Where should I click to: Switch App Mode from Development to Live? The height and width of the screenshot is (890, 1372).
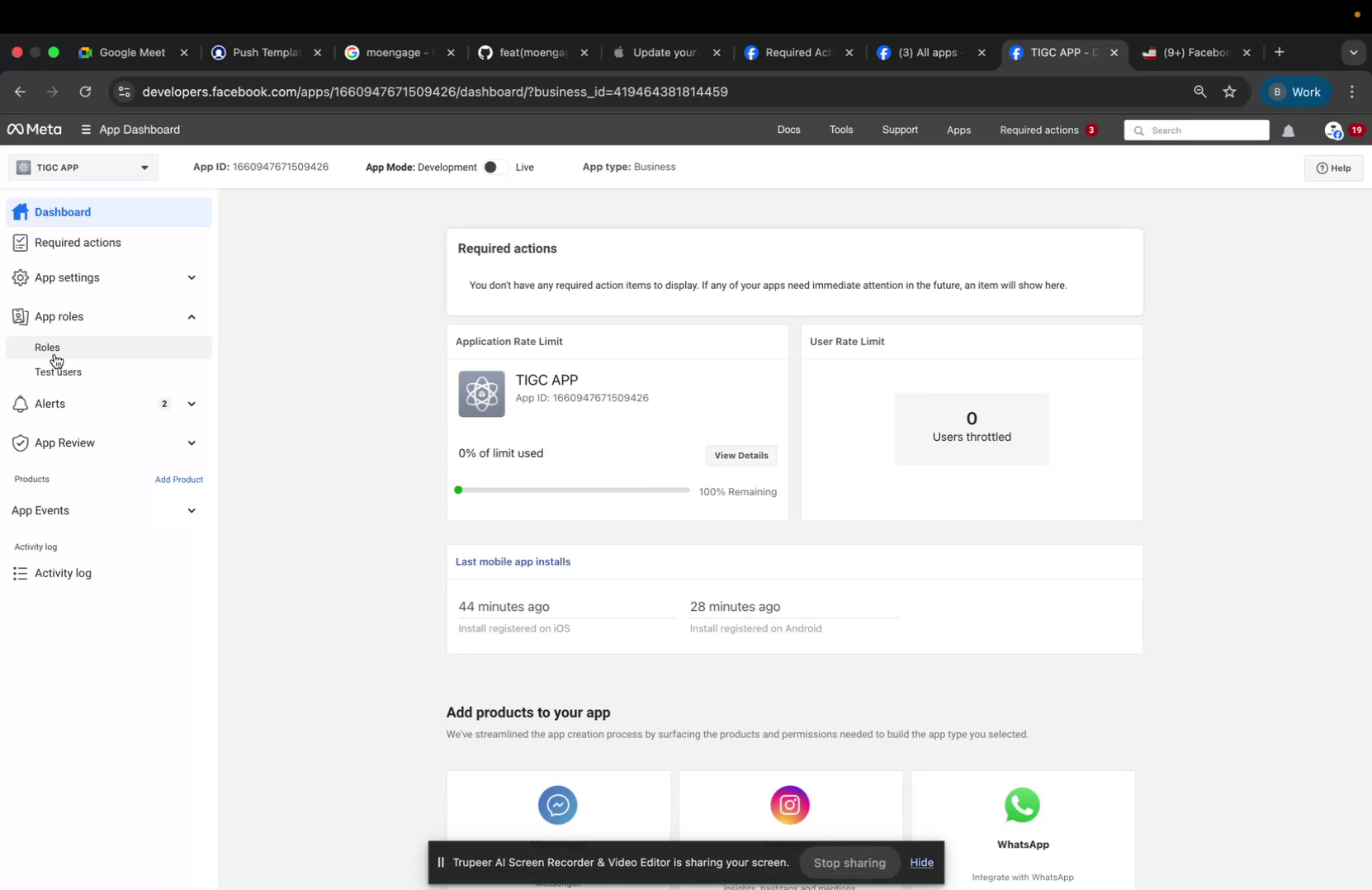tap(493, 166)
